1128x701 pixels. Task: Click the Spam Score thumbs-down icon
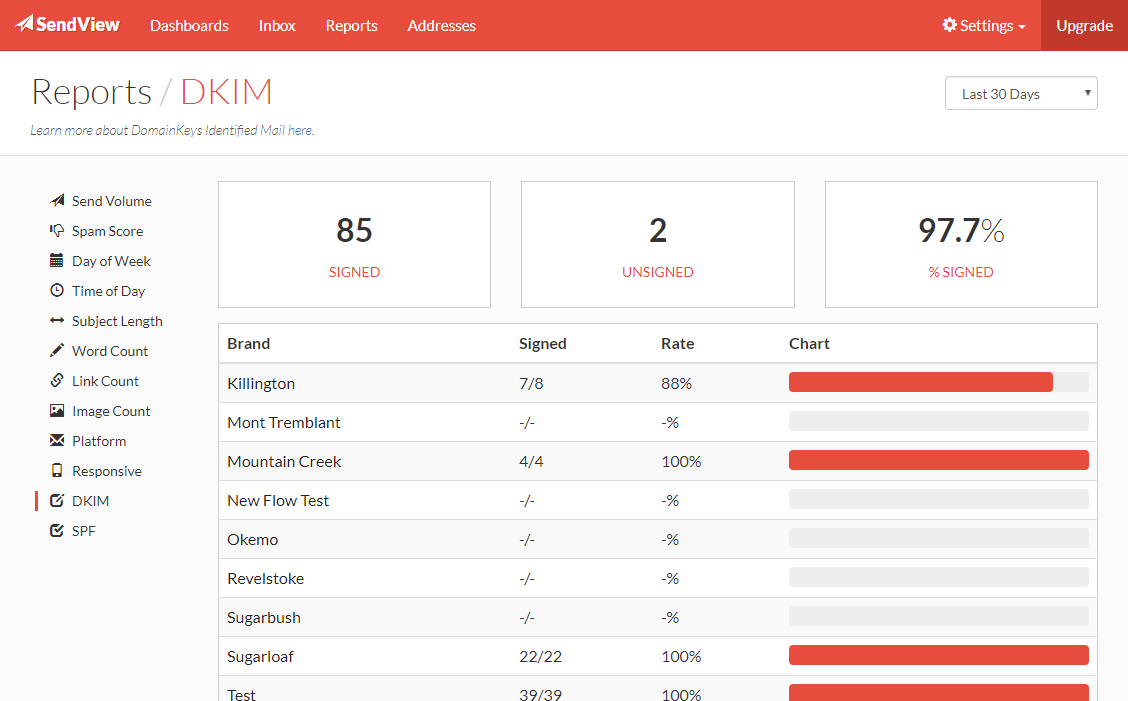[57, 230]
